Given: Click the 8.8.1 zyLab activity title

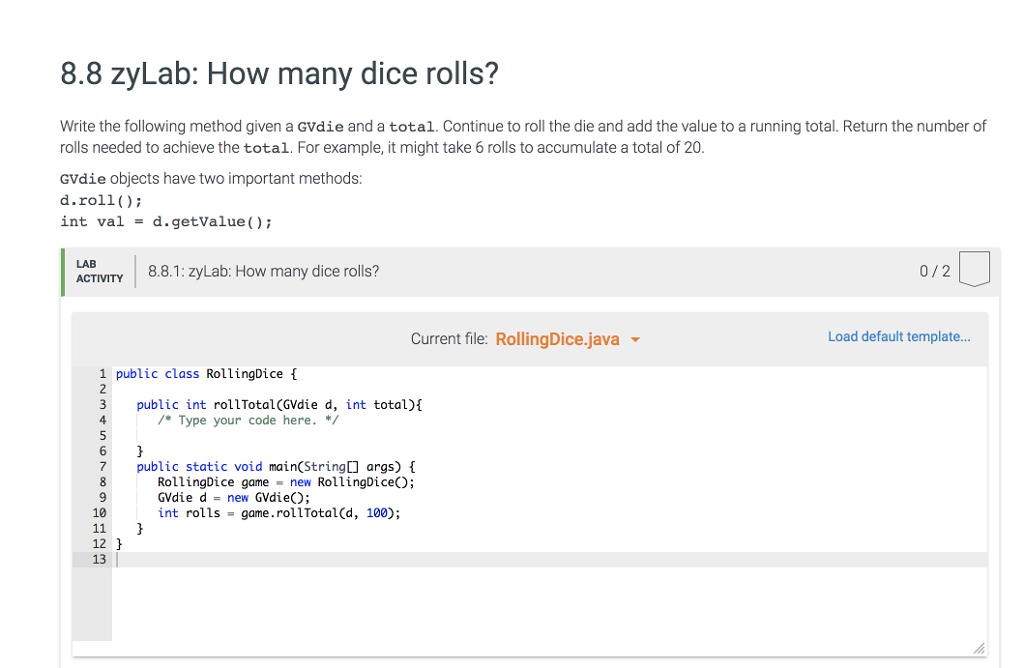Looking at the screenshot, I should (263, 270).
